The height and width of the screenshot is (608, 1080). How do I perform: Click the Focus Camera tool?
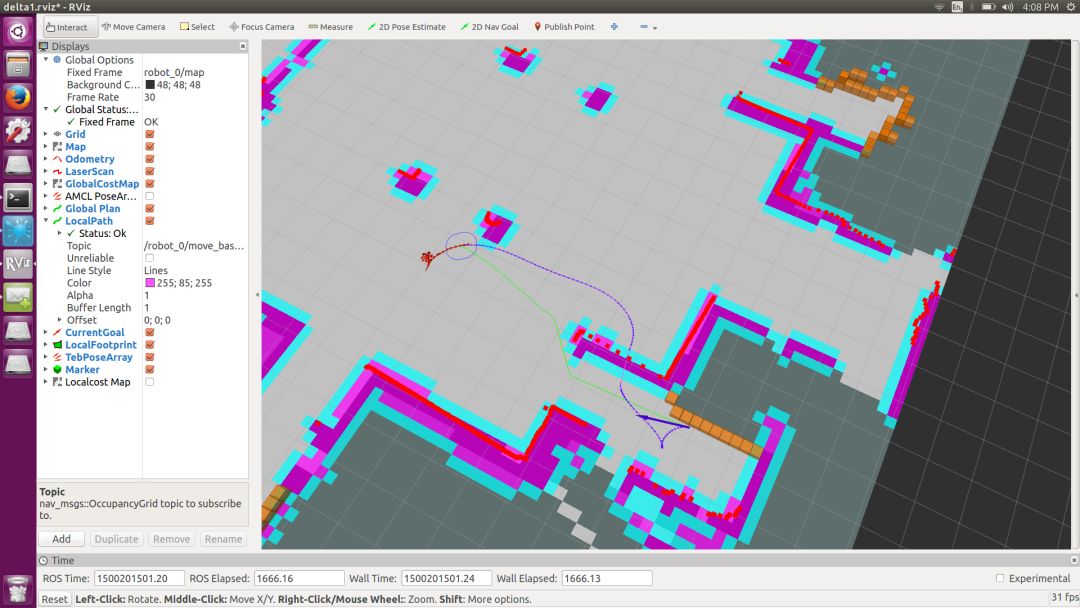[261, 27]
